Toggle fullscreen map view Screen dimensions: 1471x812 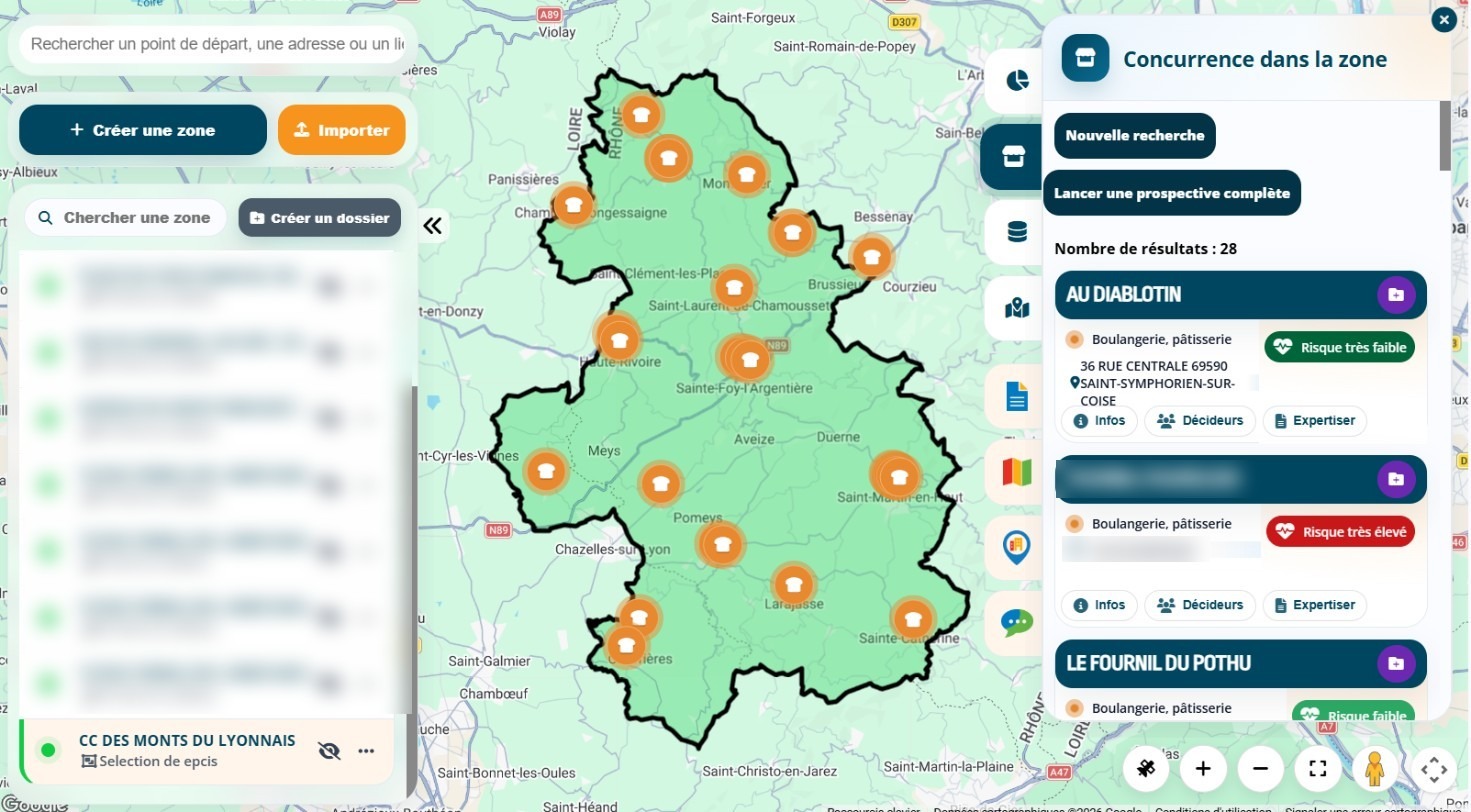1318,768
